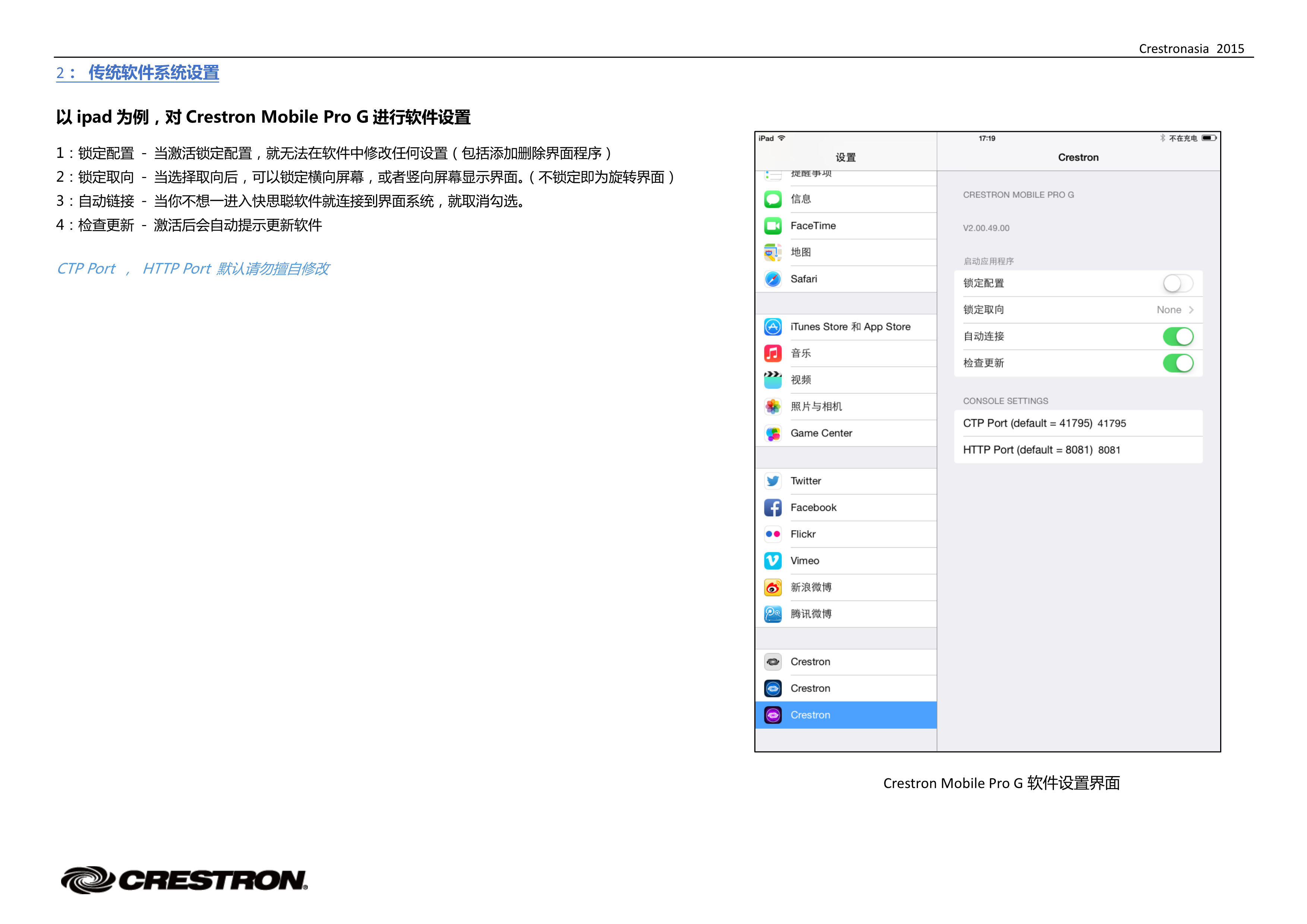The height and width of the screenshot is (924, 1307).
Task: Open the 新浪微博 settings row
Action: [x=845, y=587]
